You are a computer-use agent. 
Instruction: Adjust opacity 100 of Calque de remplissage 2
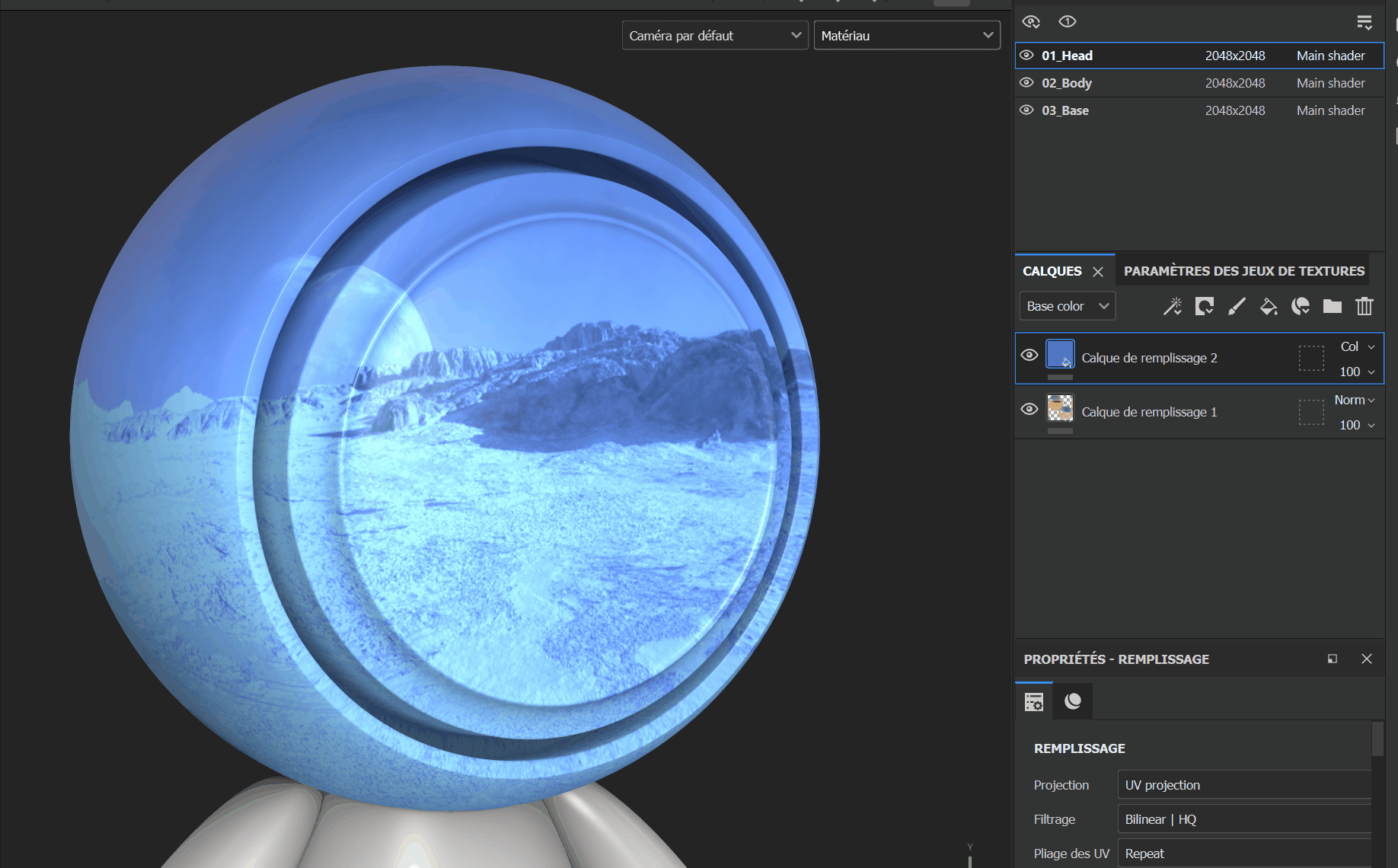(1357, 372)
